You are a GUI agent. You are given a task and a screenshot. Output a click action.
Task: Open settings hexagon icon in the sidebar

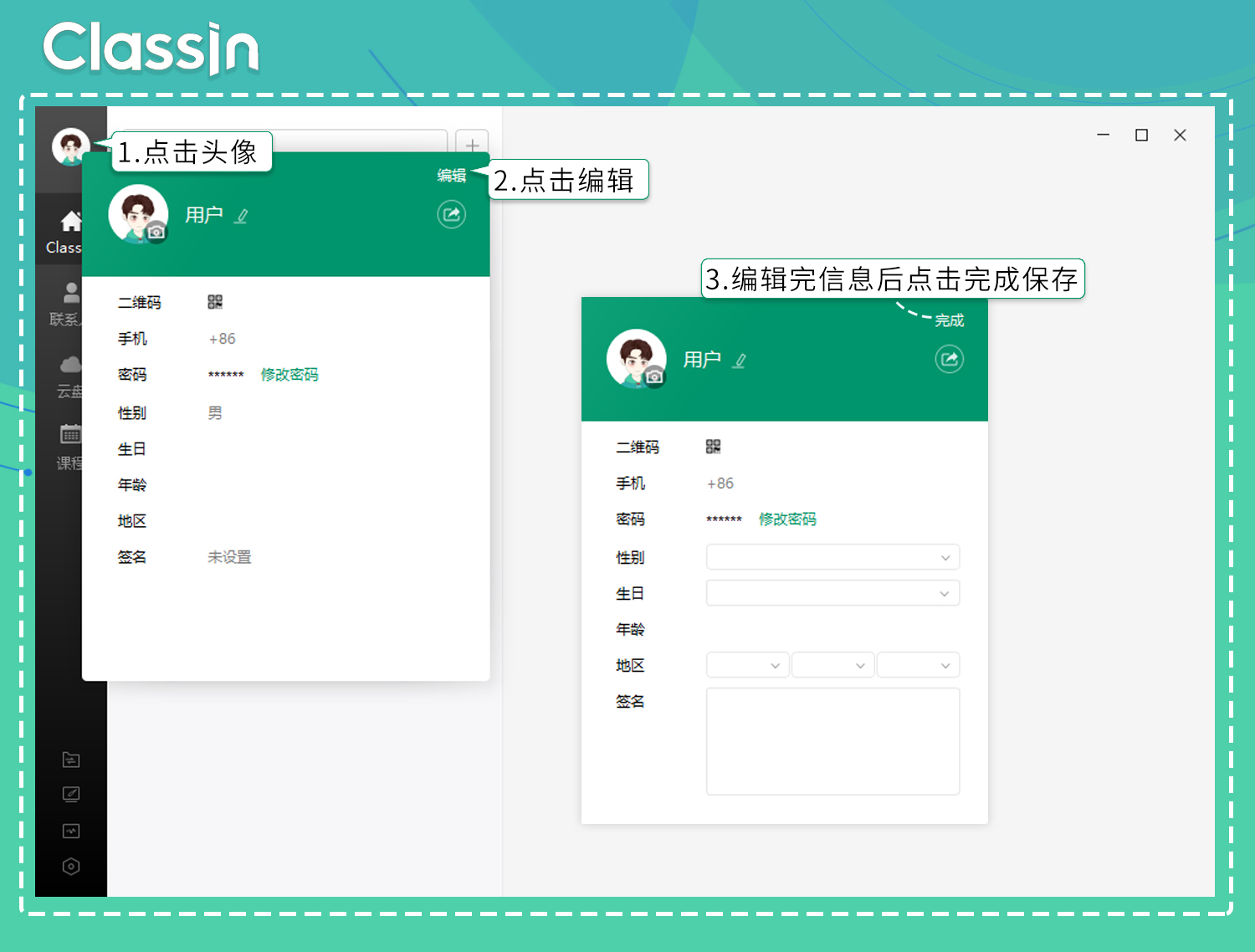(71, 867)
